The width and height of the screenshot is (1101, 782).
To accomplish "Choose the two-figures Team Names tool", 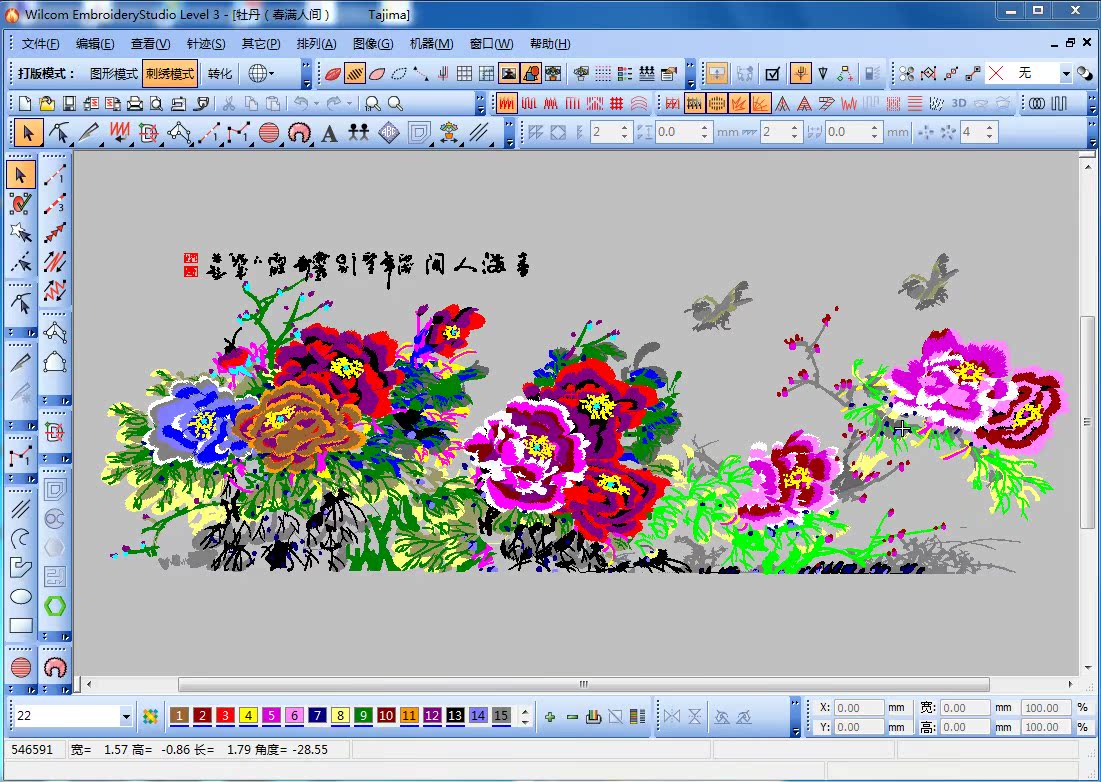I will 359,132.
